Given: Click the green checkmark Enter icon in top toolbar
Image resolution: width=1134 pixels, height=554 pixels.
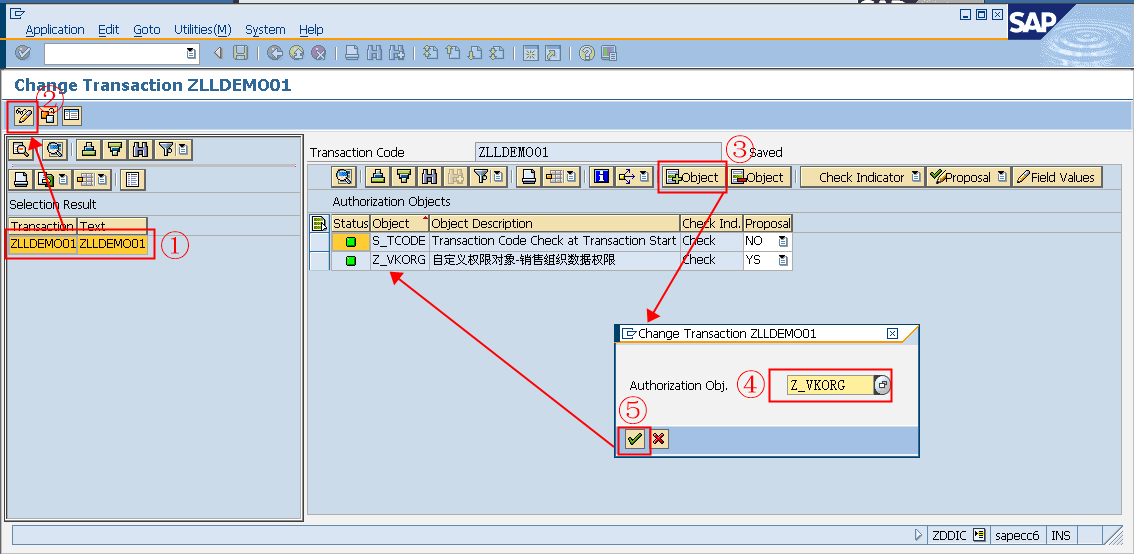Looking at the screenshot, I should [23, 53].
